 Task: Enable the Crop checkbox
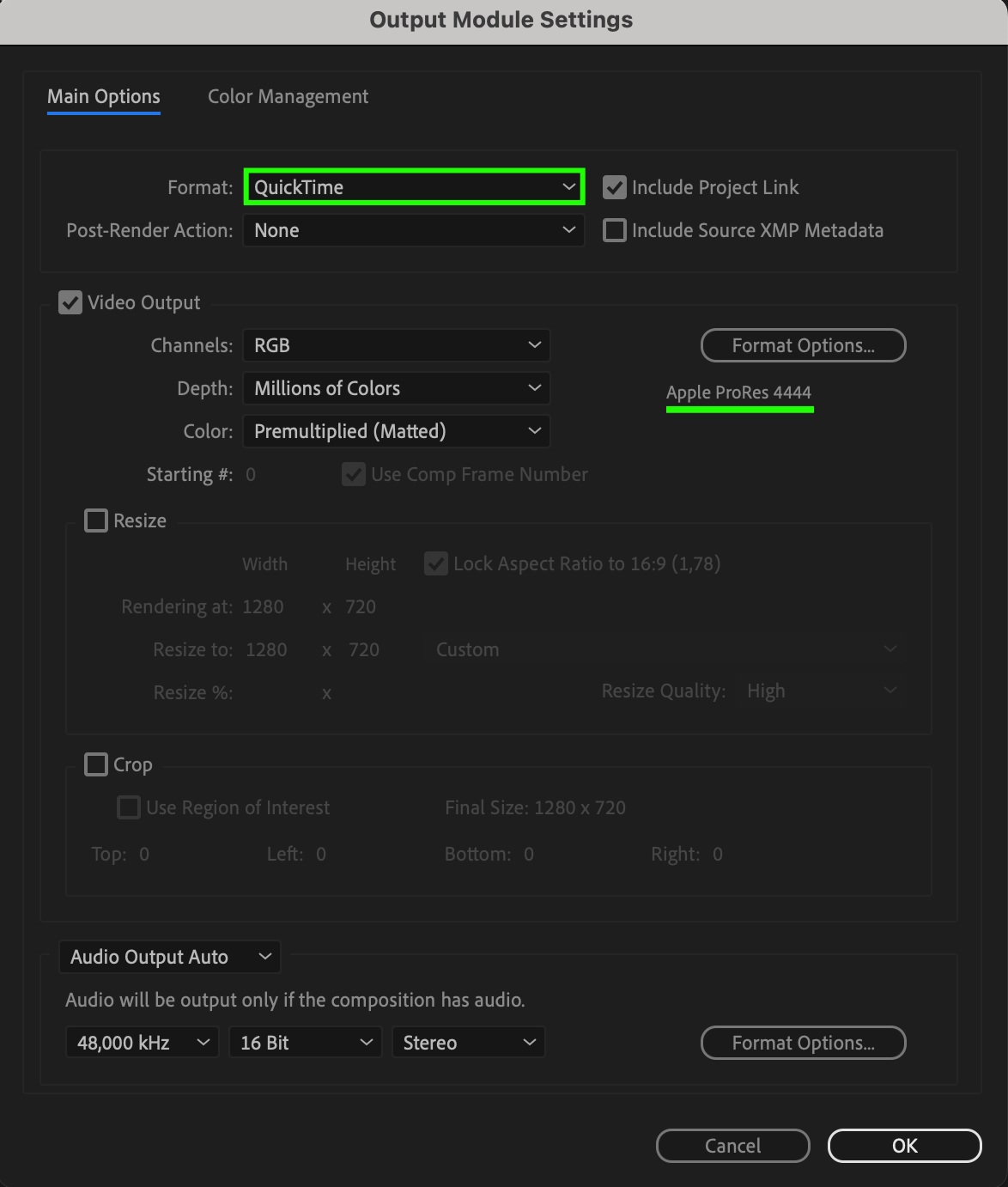[96, 764]
